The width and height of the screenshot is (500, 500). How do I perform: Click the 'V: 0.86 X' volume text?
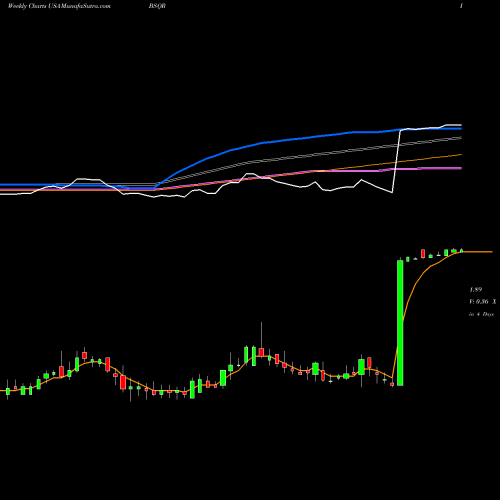[x=483, y=302]
